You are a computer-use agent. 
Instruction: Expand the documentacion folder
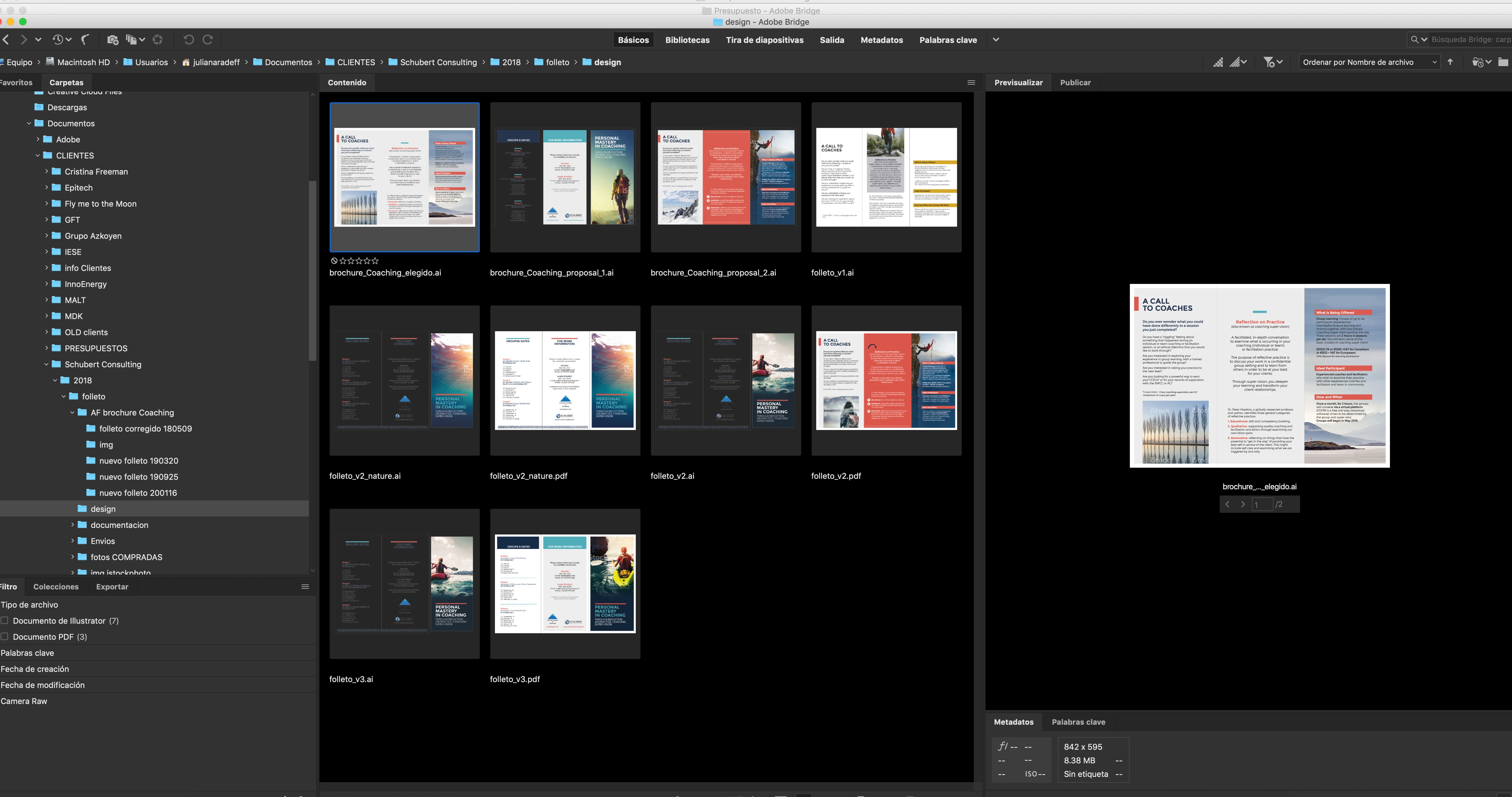(73, 525)
